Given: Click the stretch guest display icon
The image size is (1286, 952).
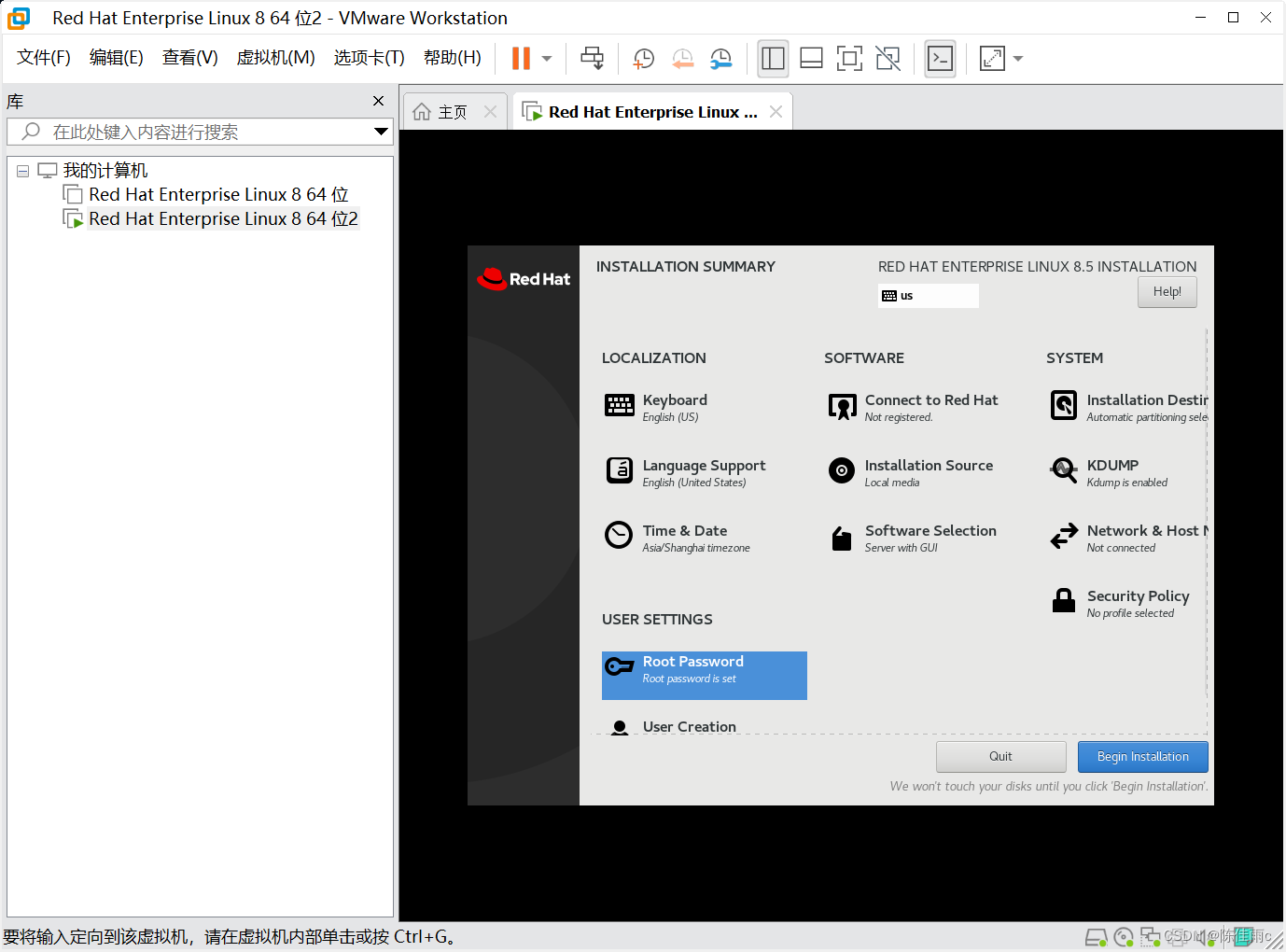Looking at the screenshot, I should click(x=992, y=58).
